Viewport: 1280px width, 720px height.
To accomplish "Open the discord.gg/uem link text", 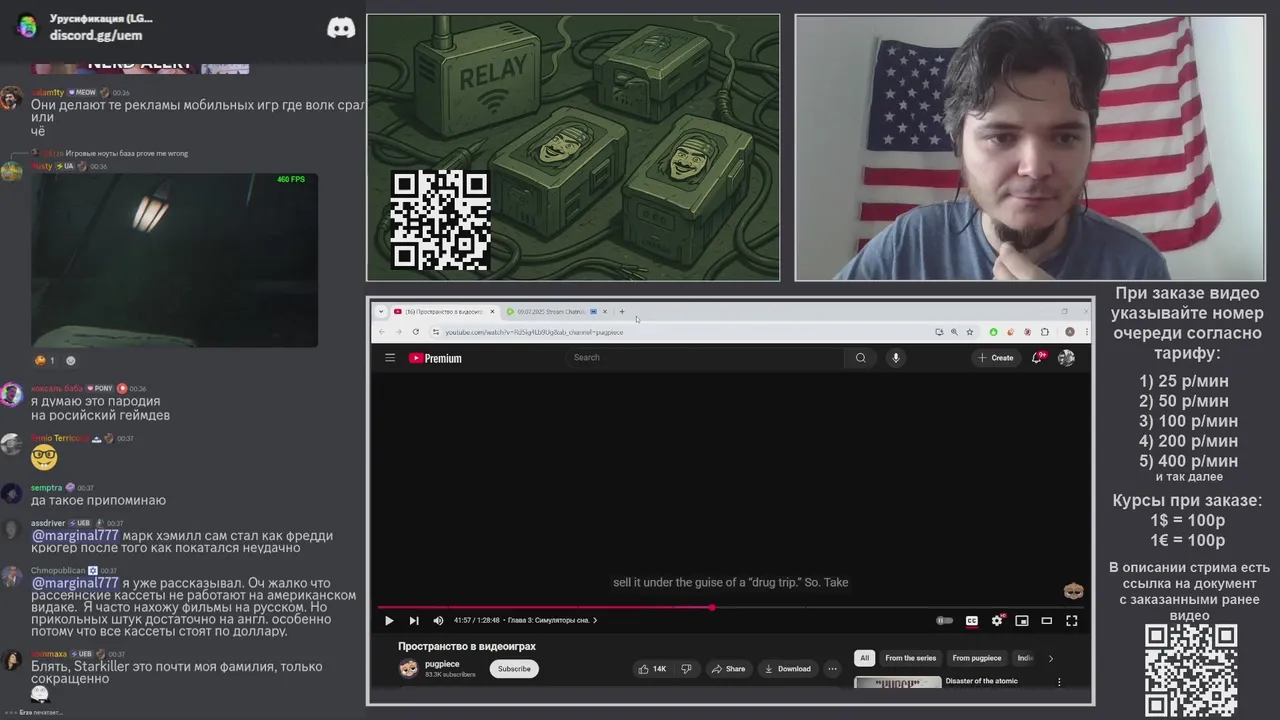I will click(x=96, y=35).
